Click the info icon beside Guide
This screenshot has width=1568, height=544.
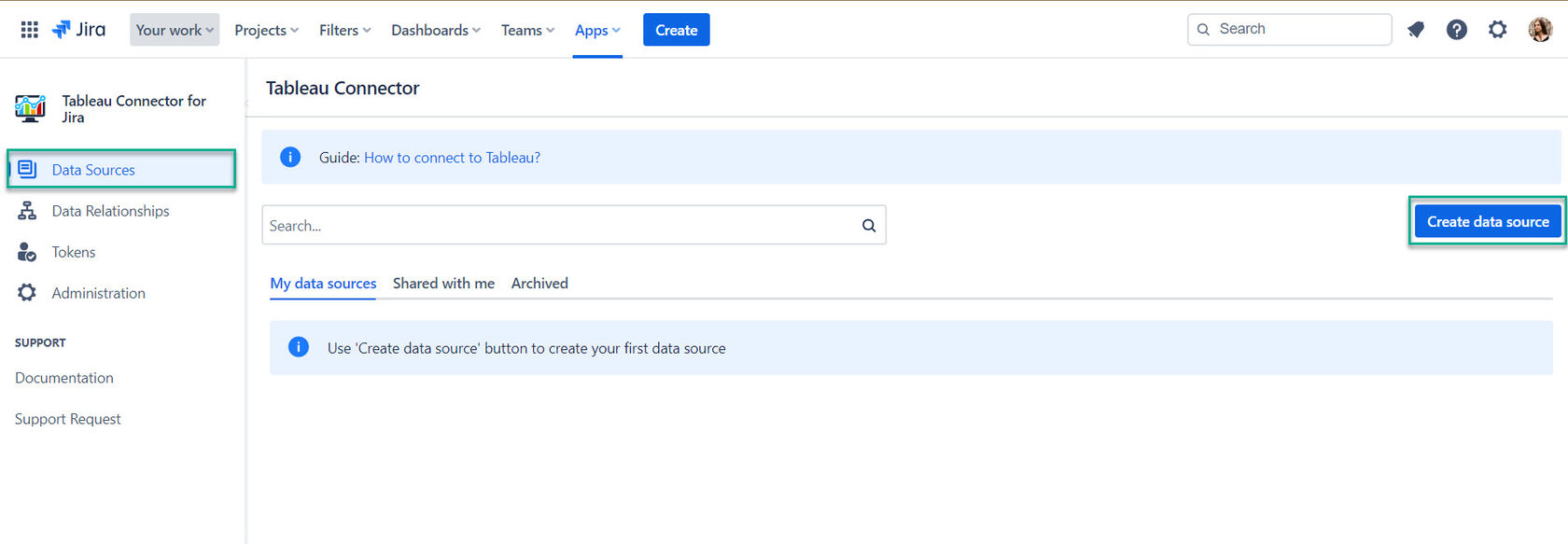coord(290,157)
